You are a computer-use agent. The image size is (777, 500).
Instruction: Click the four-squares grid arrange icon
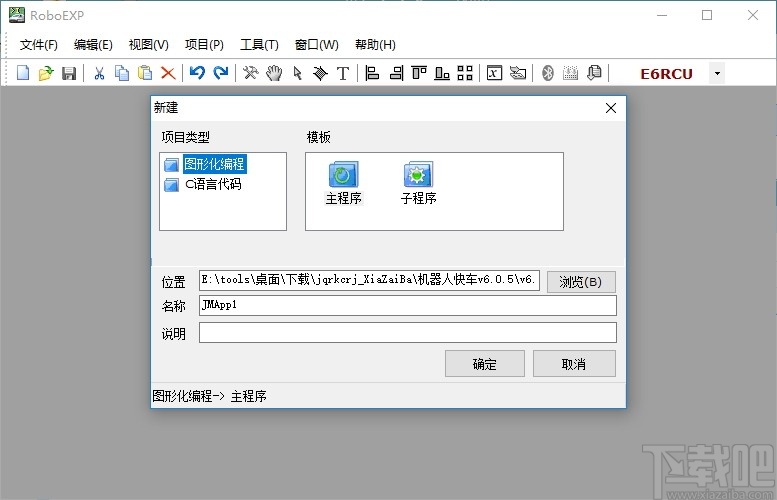pyautogui.click(x=465, y=73)
